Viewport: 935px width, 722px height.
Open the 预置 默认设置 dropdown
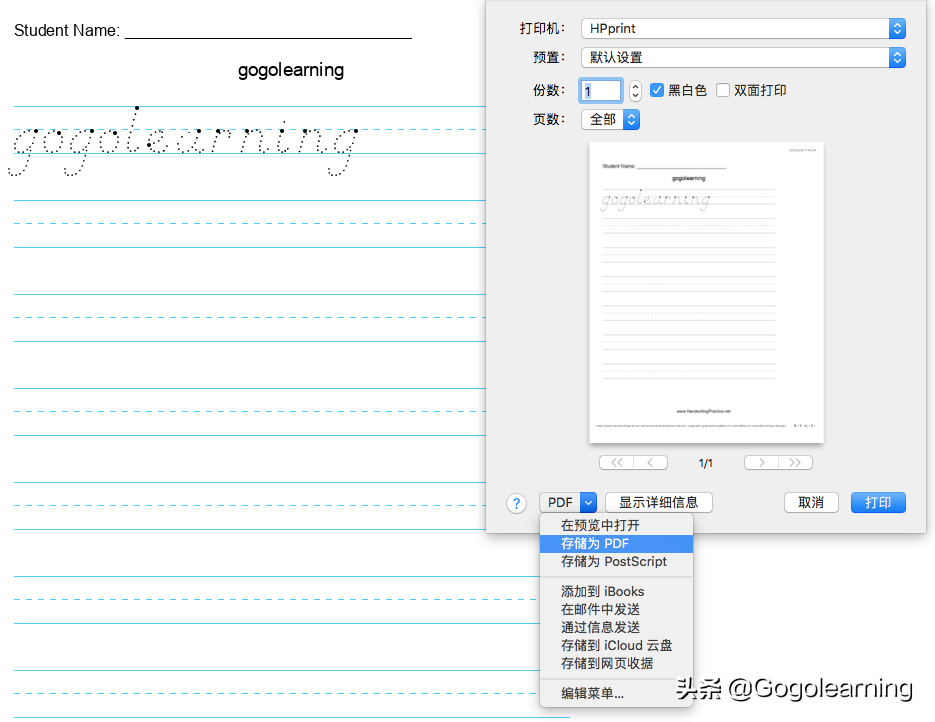[744, 57]
